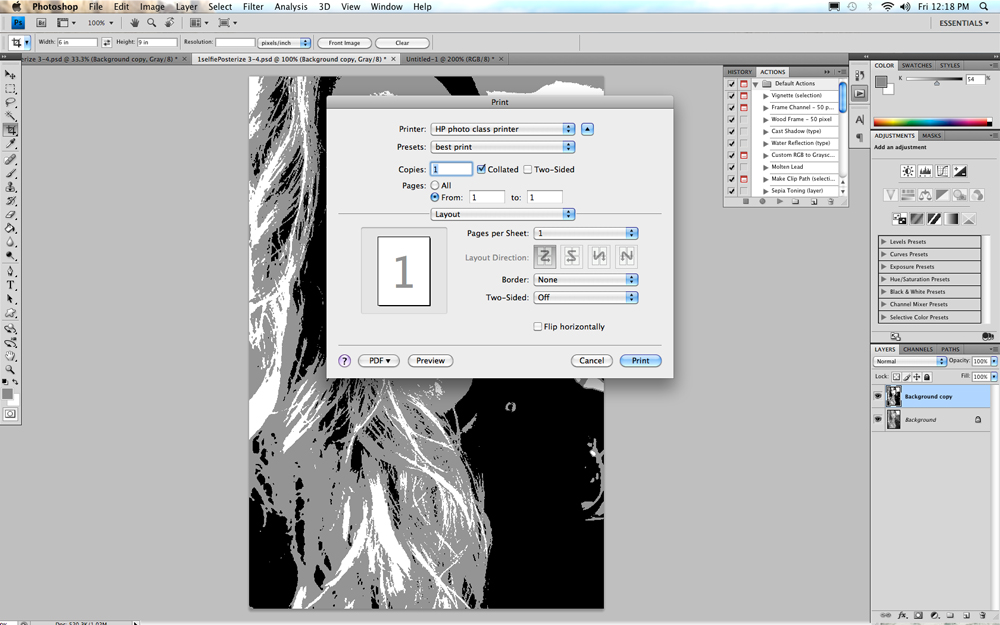Switch to the Swatches tab

(916, 66)
